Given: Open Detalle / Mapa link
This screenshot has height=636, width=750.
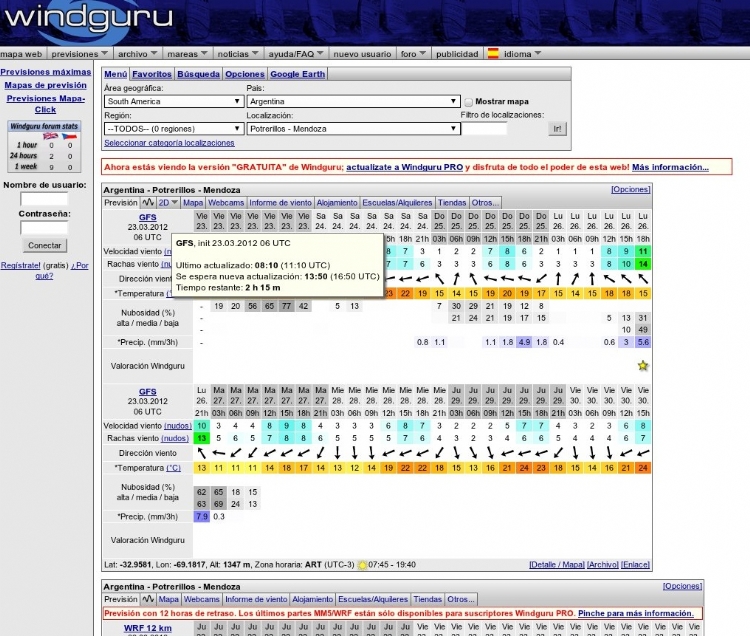Looking at the screenshot, I should pyautogui.click(x=557, y=565).
